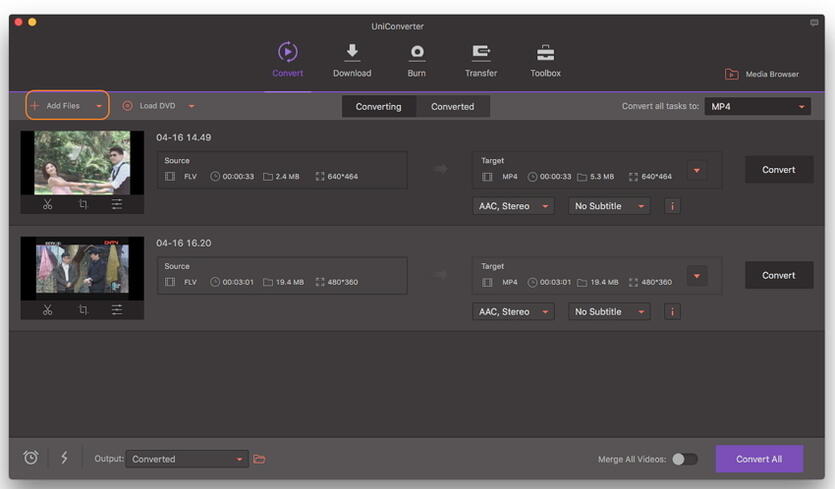The image size is (835, 489).
Task: Open AAC, Stereo dropdown for 04-16 16.20
Action: click(x=513, y=312)
